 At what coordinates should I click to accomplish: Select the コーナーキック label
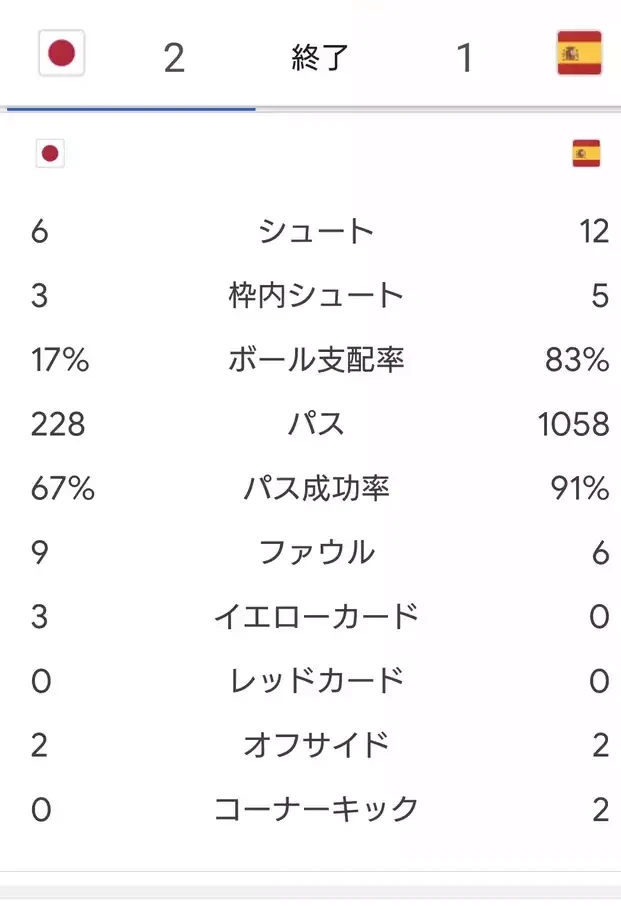[x=316, y=809]
